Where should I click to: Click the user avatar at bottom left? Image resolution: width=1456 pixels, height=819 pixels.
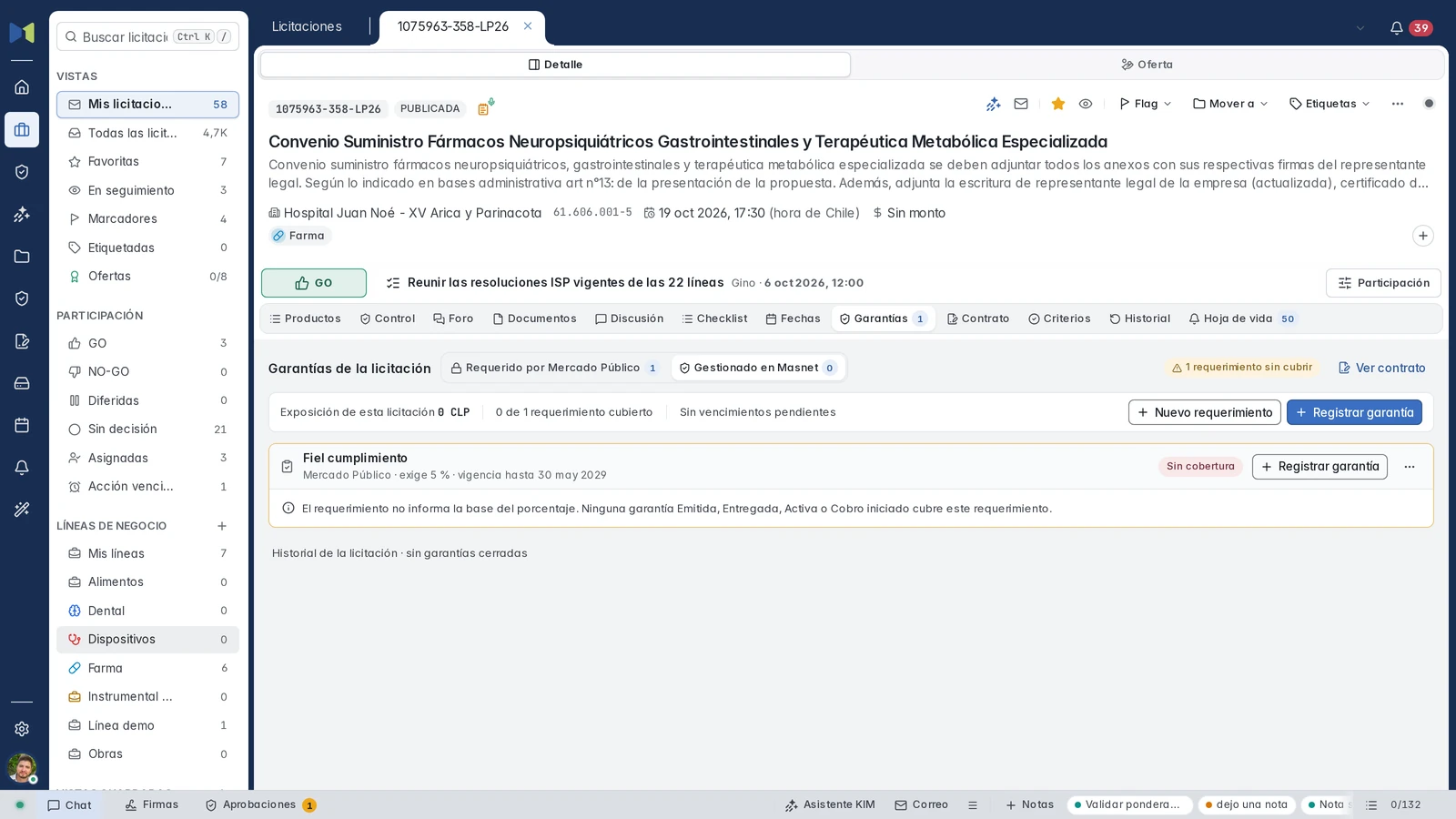(x=22, y=767)
